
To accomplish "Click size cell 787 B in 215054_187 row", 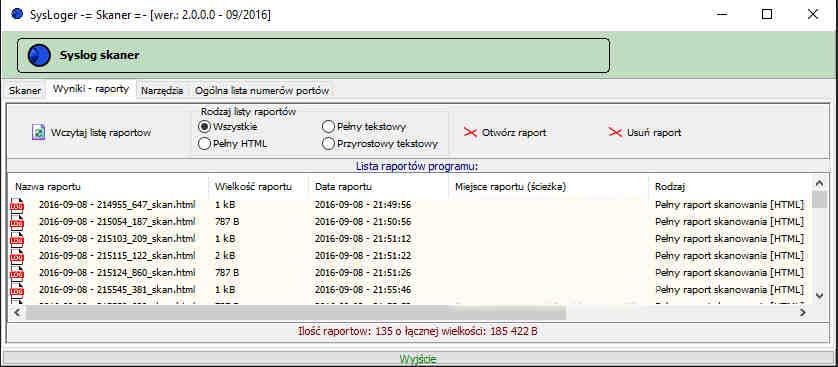I will click(227, 222).
